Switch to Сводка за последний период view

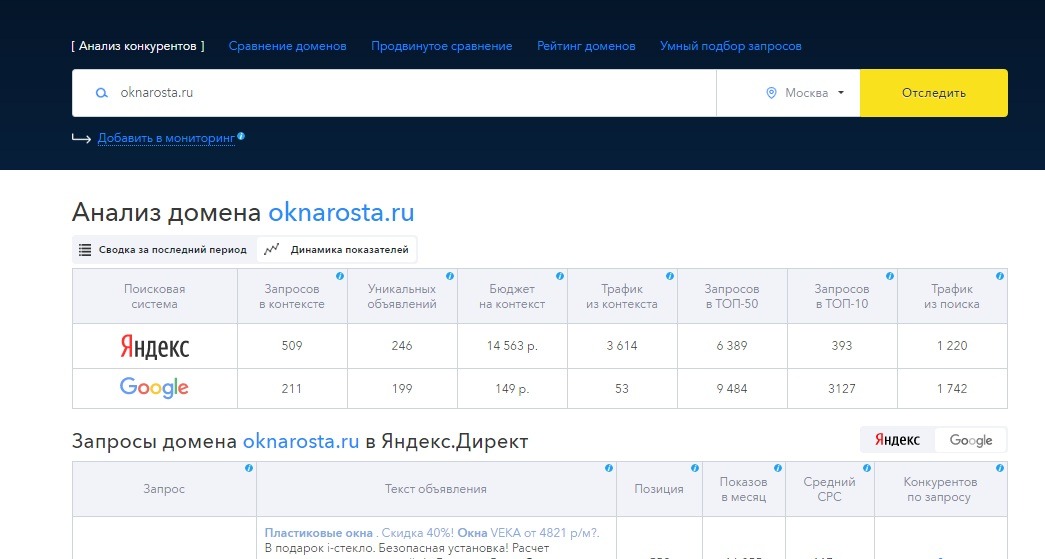tap(164, 250)
